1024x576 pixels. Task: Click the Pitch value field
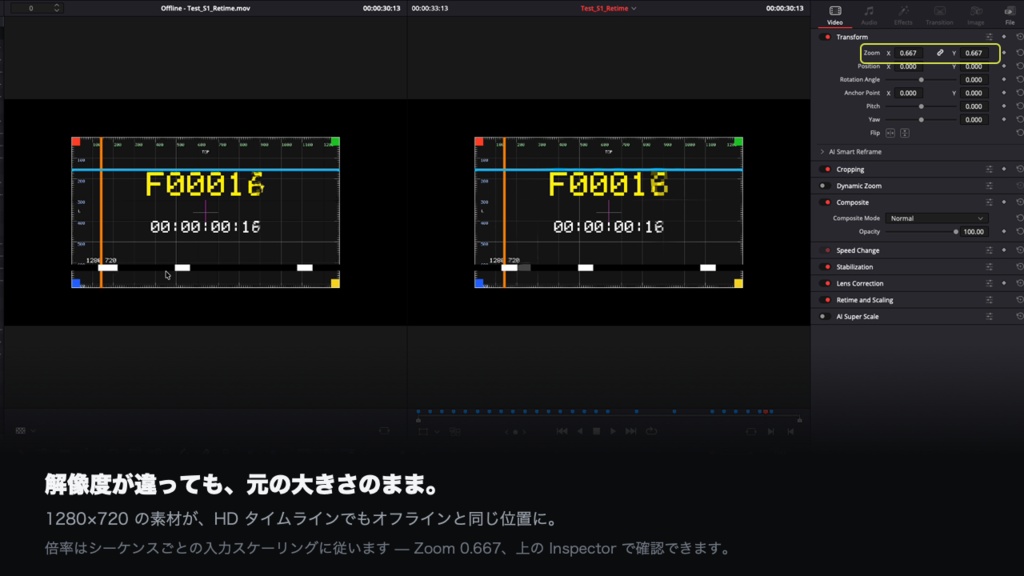pos(974,106)
